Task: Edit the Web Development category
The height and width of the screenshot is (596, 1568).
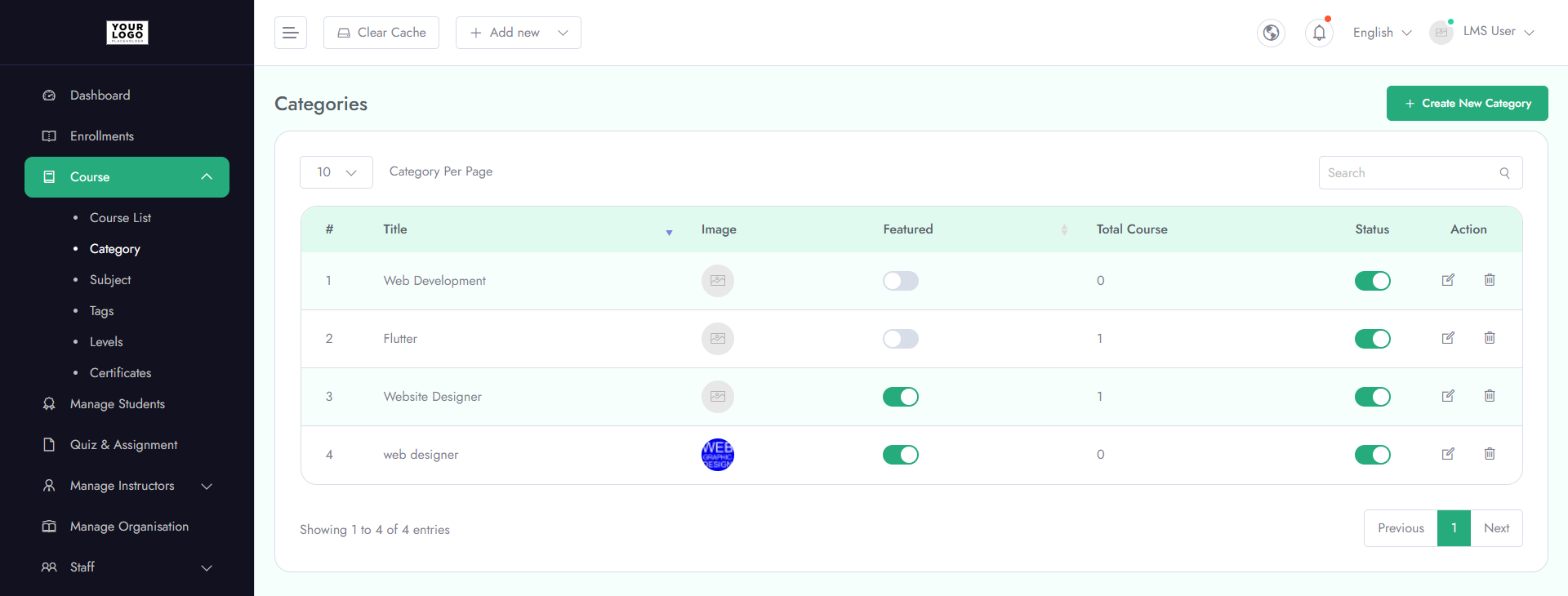Action: tap(1448, 280)
